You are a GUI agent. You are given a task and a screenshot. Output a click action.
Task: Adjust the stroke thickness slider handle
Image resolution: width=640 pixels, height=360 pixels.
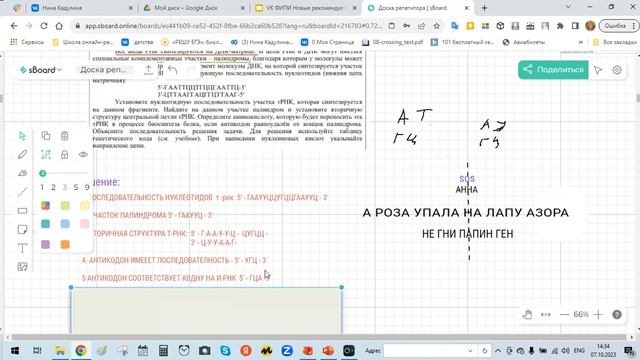click(x=42, y=173)
